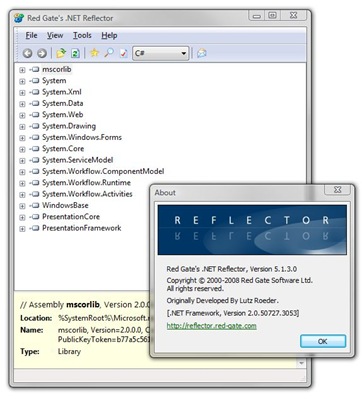Click the envelope feedback icon

pos(202,53)
